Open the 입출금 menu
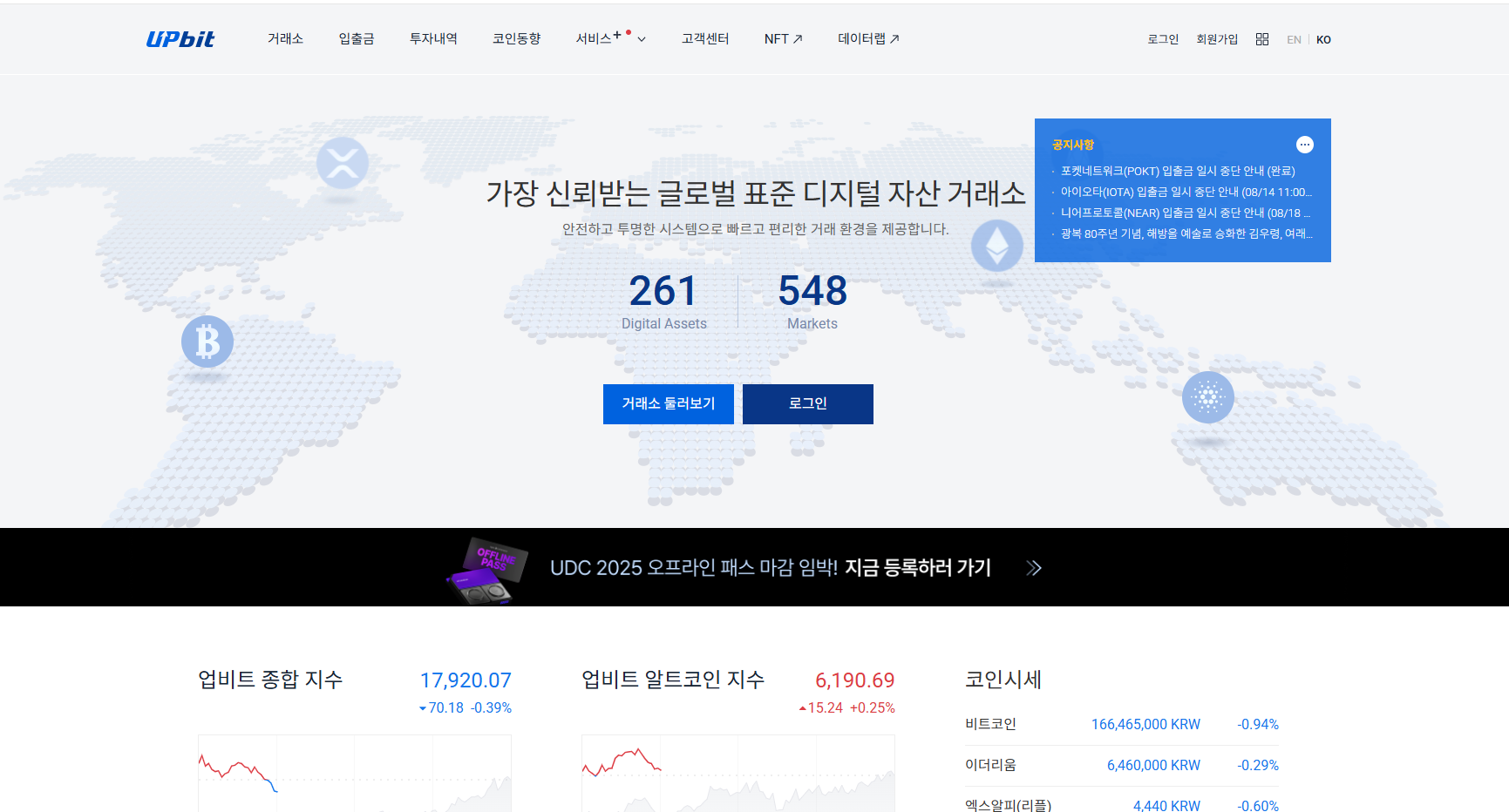 coord(357,39)
